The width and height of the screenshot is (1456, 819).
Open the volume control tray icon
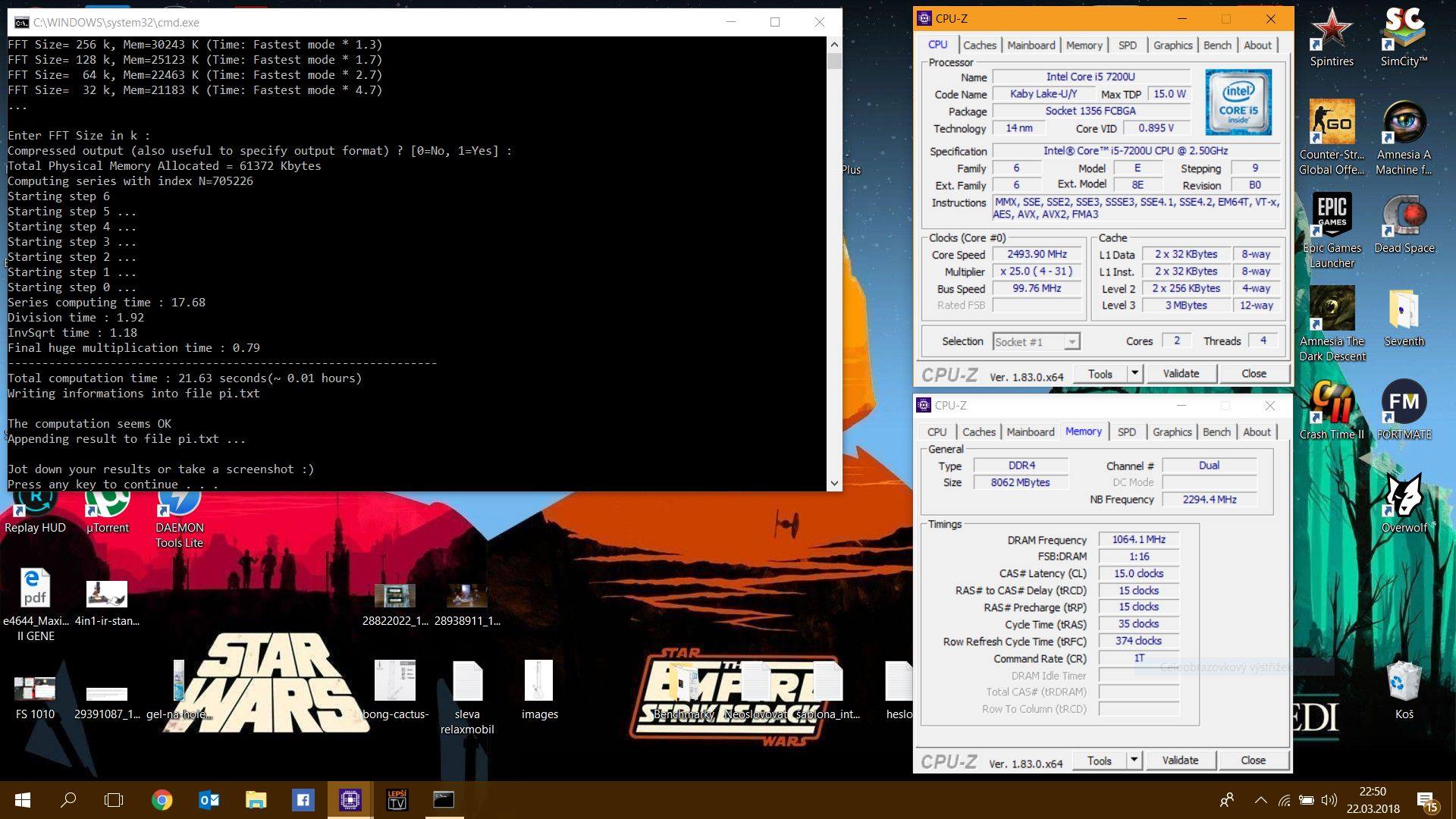click(x=1329, y=800)
